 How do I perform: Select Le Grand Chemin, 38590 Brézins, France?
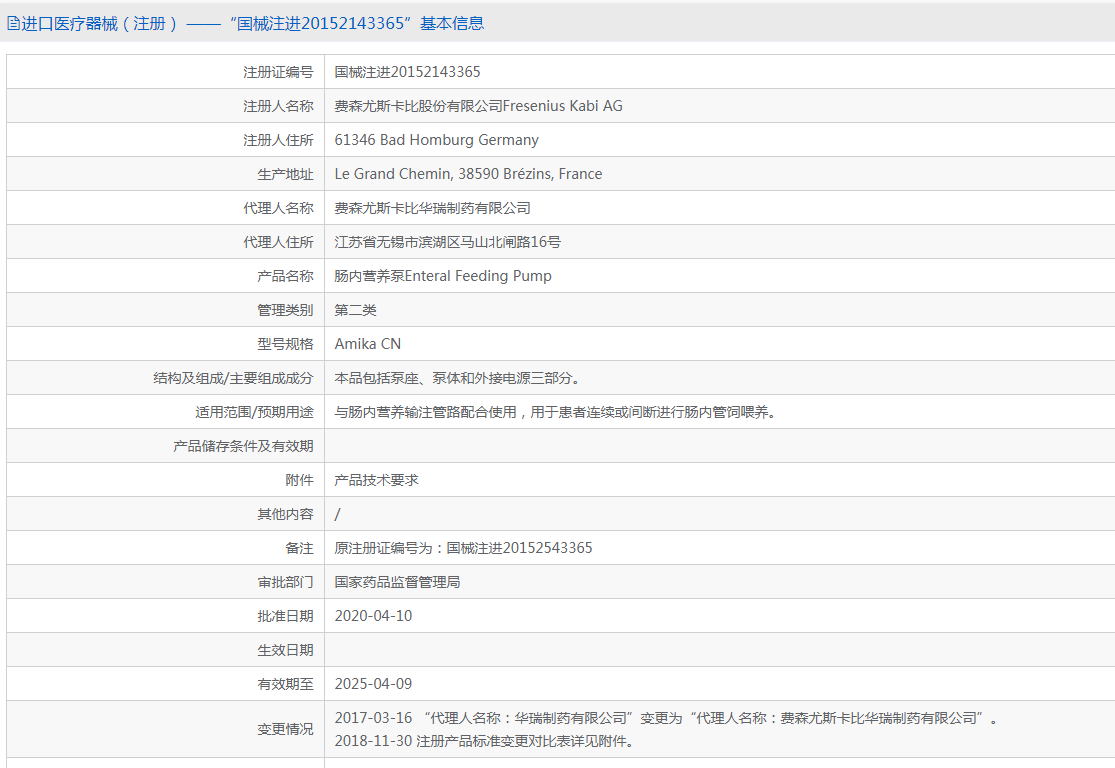click(469, 174)
